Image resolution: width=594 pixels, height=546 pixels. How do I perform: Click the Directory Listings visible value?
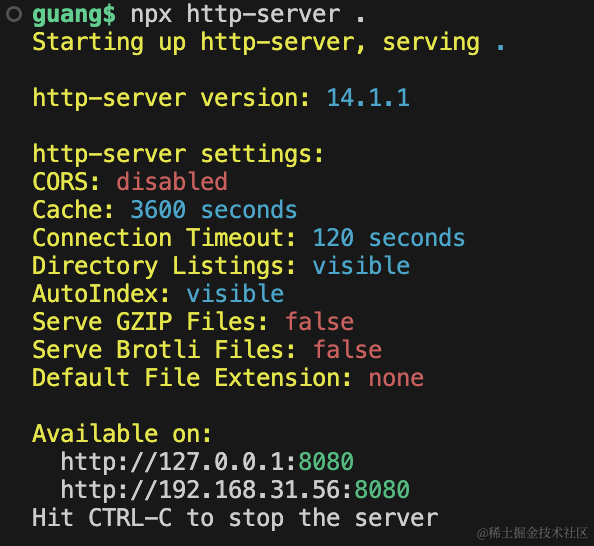coord(361,265)
